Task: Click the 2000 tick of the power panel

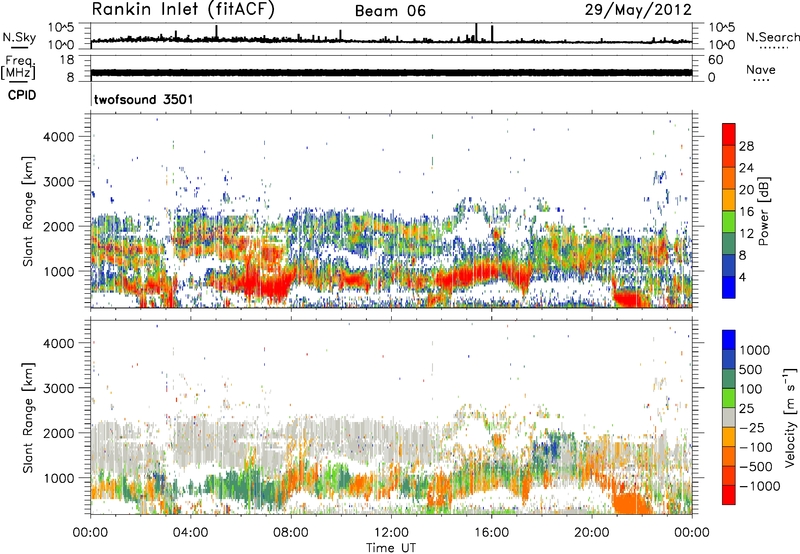Action: coord(59,226)
